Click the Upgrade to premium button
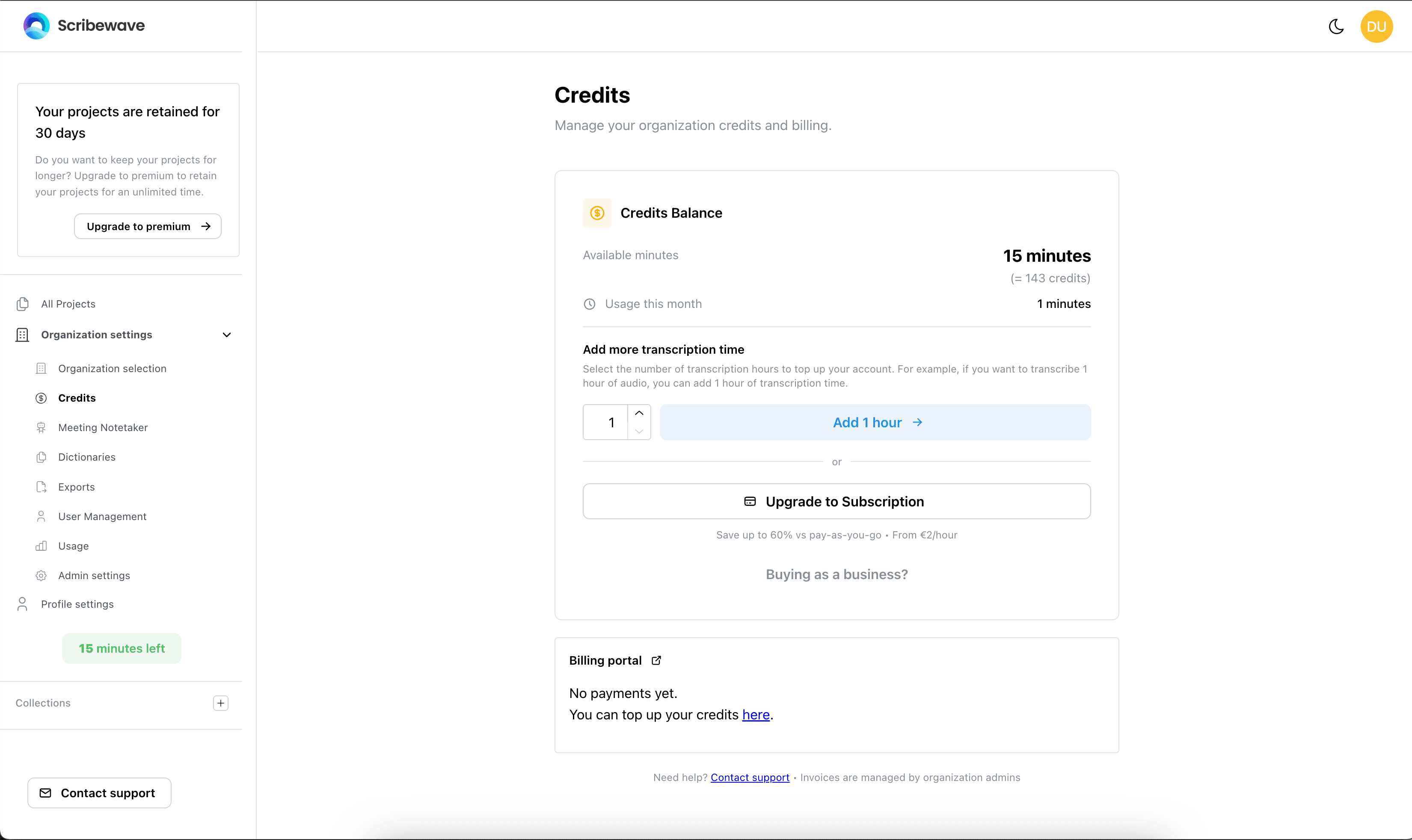This screenshot has width=1412, height=840. 147,226
